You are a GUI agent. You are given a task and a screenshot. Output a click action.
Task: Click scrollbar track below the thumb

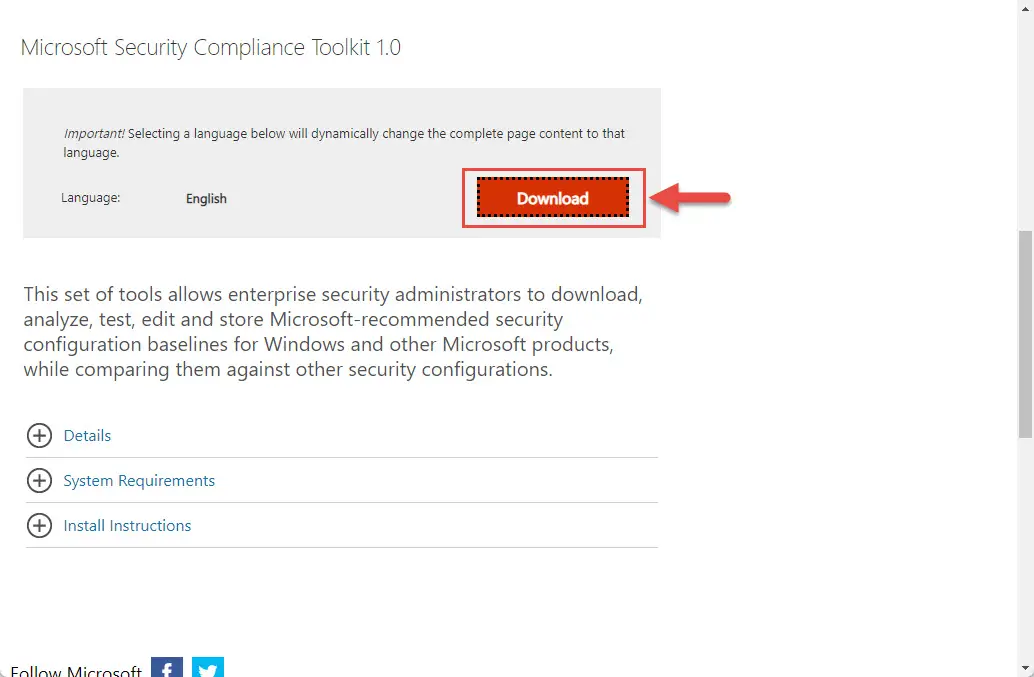[1025, 548]
